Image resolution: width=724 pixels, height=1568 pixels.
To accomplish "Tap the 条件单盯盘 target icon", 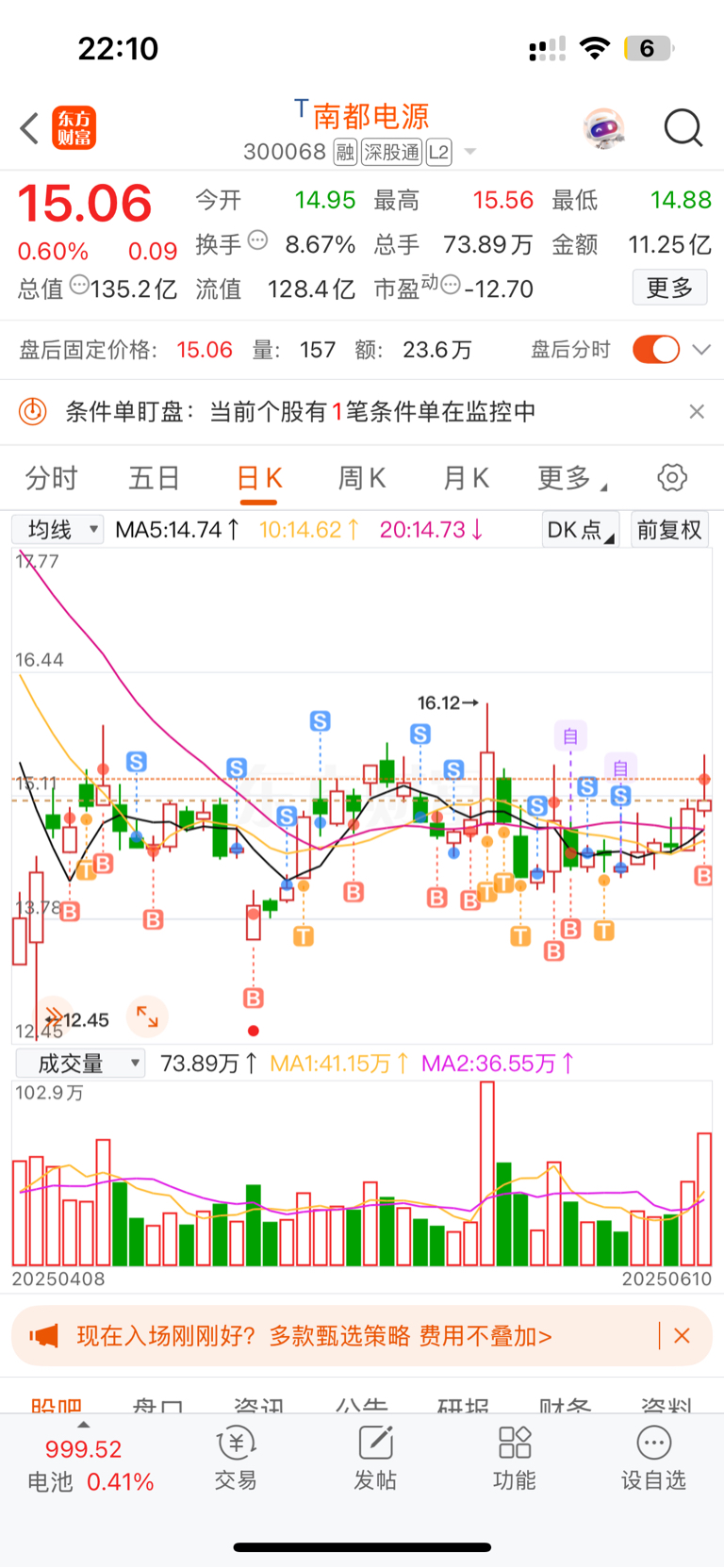I will pos(33,411).
